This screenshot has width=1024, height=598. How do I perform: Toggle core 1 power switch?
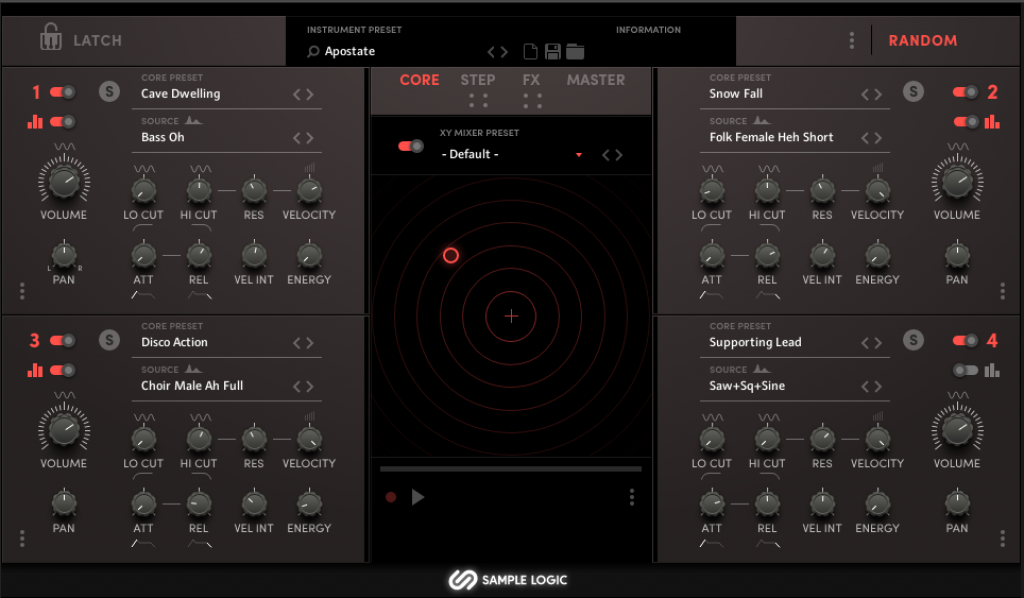pos(63,92)
